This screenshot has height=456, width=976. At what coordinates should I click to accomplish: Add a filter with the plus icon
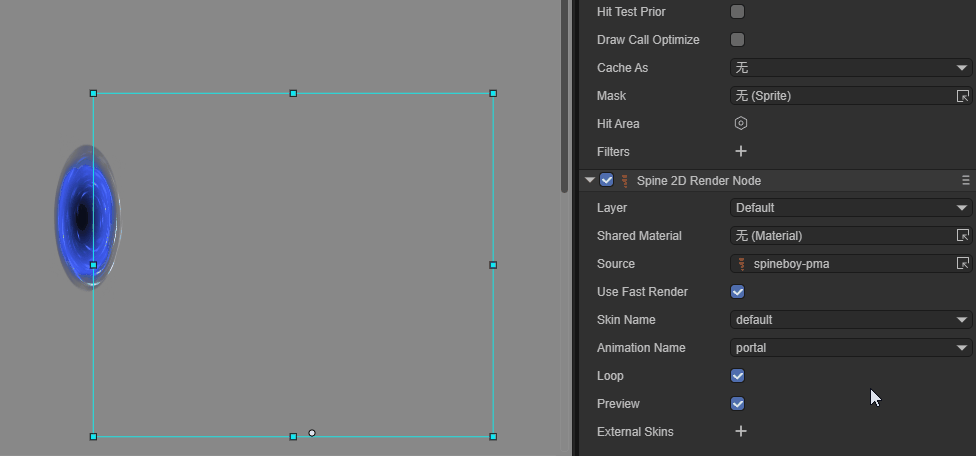pos(741,151)
